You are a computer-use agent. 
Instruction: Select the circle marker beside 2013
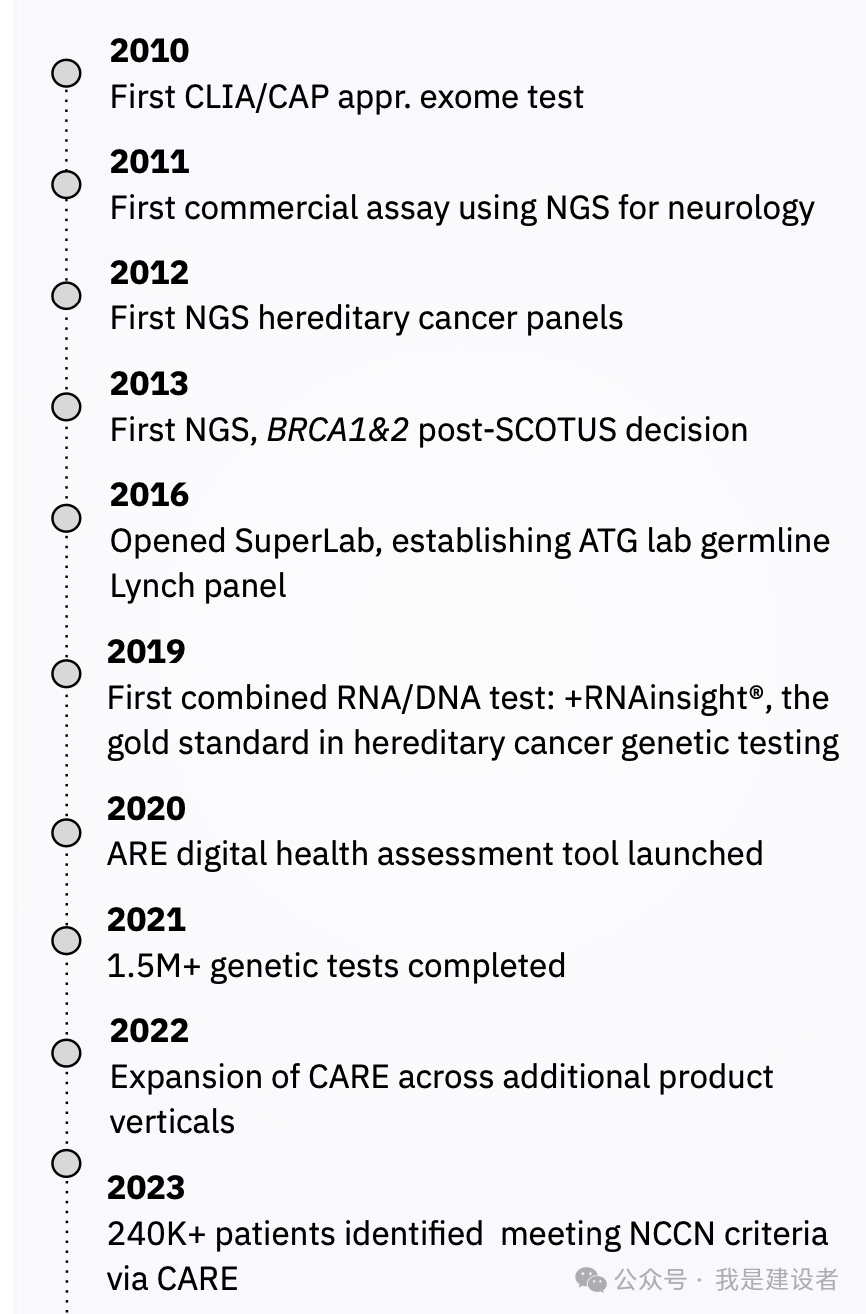[66, 407]
